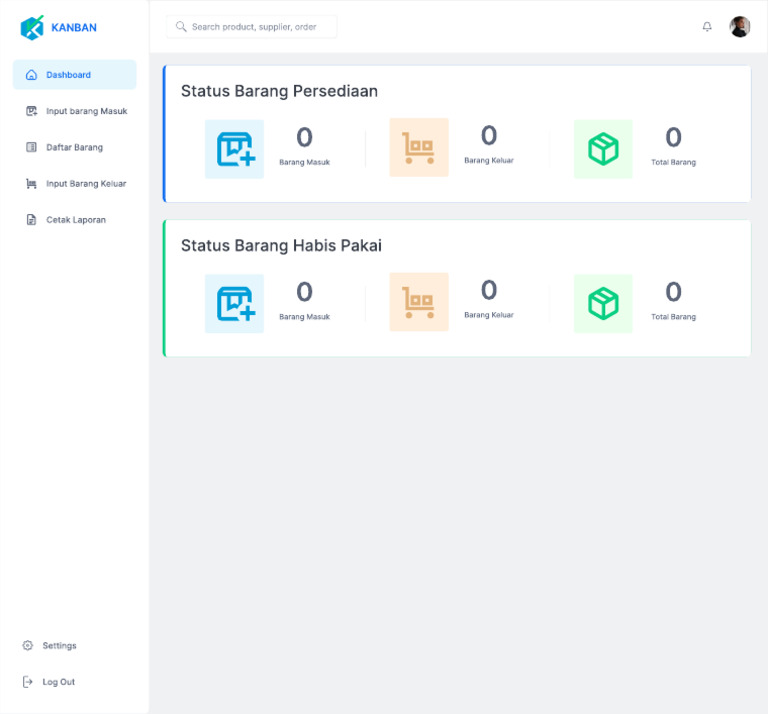768x714 pixels.
Task: Open Input Barang Keluar page
Action: (x=74, y=184)
